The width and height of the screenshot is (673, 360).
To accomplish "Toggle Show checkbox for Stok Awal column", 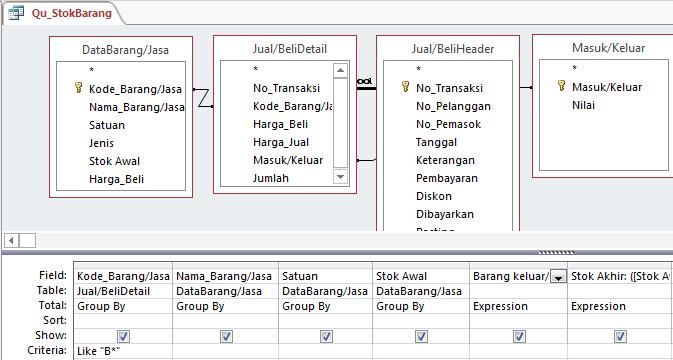I will coord(421,336).
